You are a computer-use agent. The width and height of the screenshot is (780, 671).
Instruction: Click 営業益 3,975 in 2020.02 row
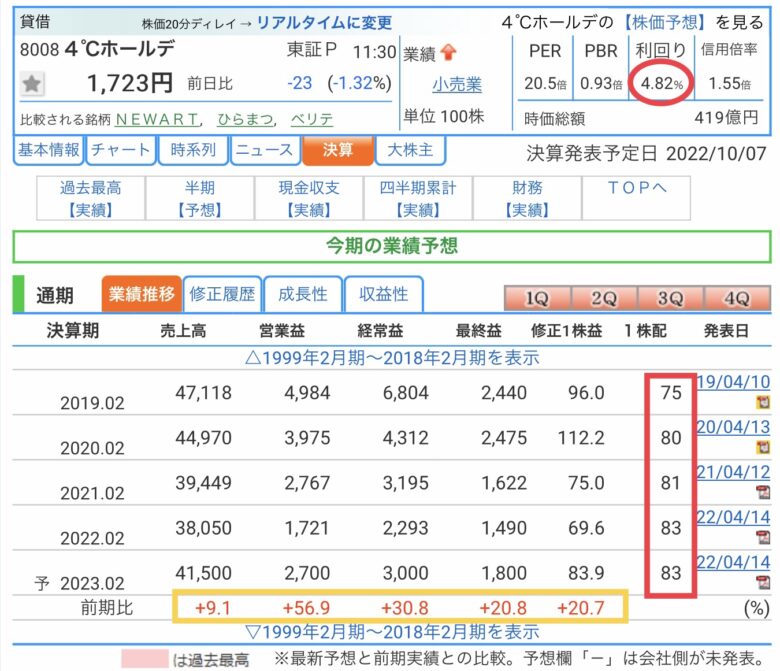click(x=307, y=438)
